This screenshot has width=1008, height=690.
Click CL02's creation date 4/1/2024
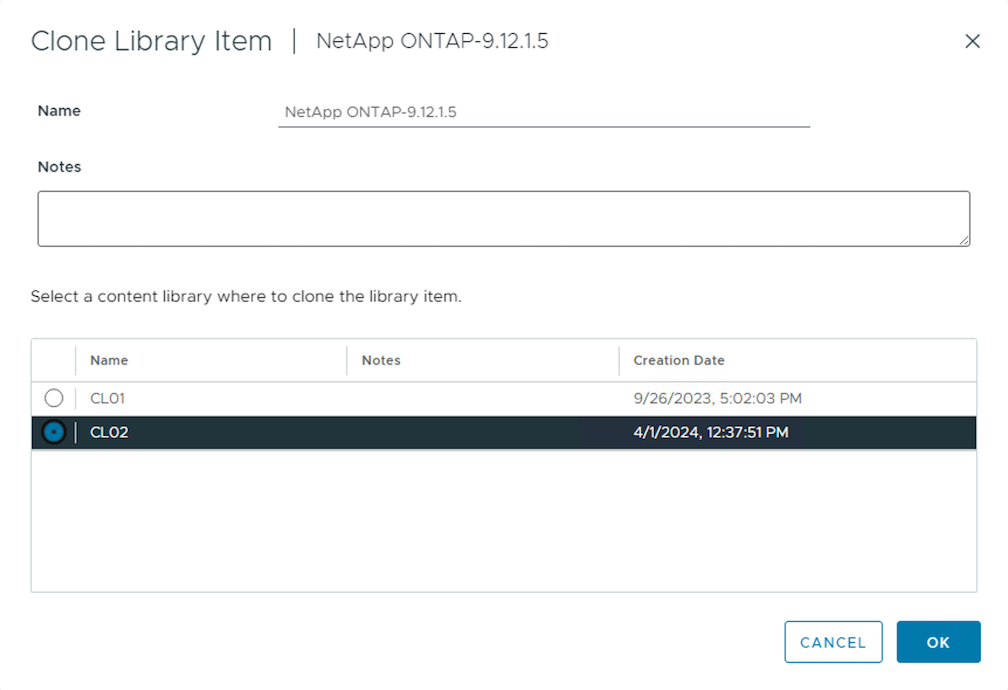(x=710, y=433)
